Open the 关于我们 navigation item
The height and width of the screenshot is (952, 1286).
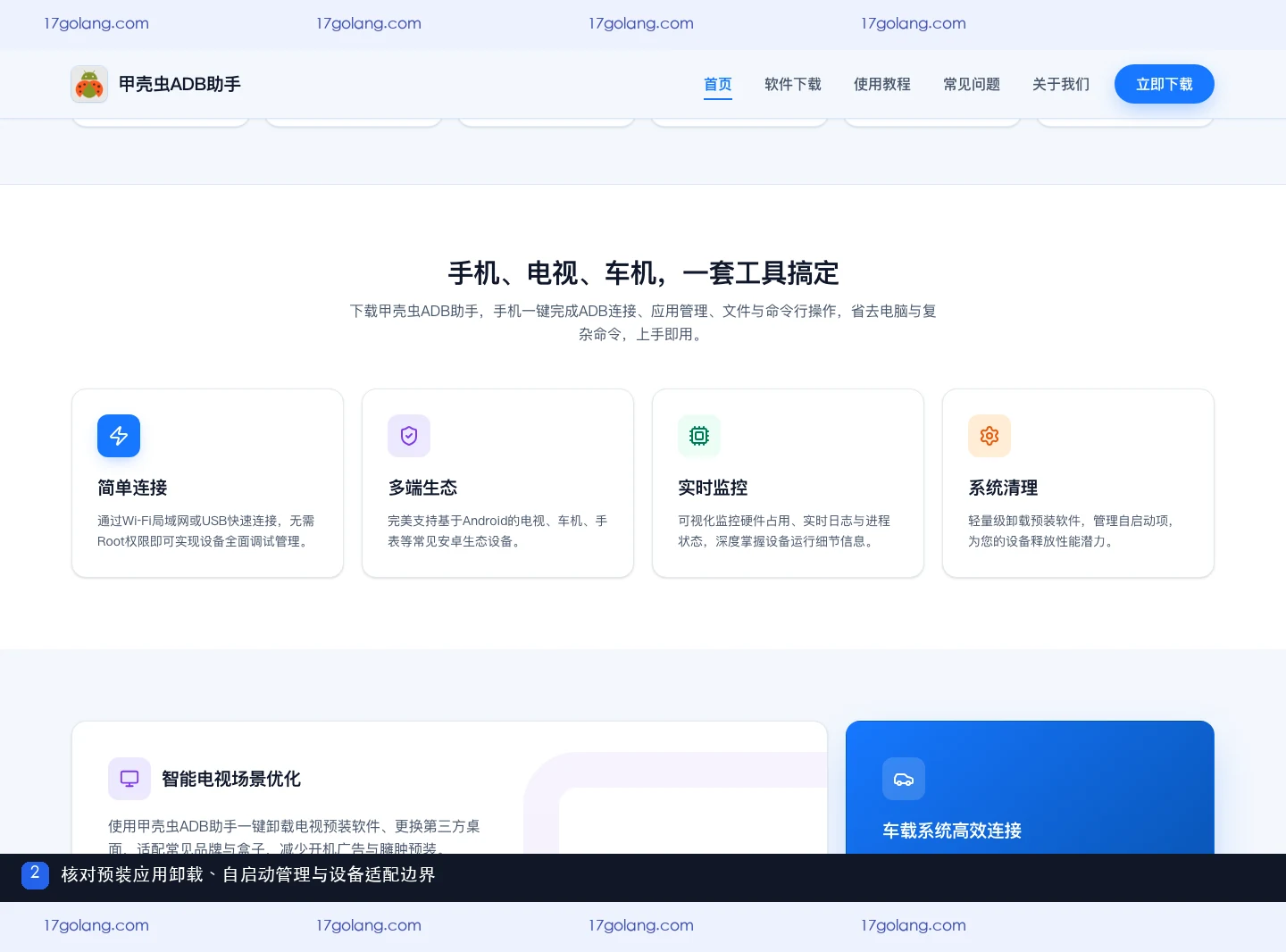pyautogui.click(x=1061, y=84)
